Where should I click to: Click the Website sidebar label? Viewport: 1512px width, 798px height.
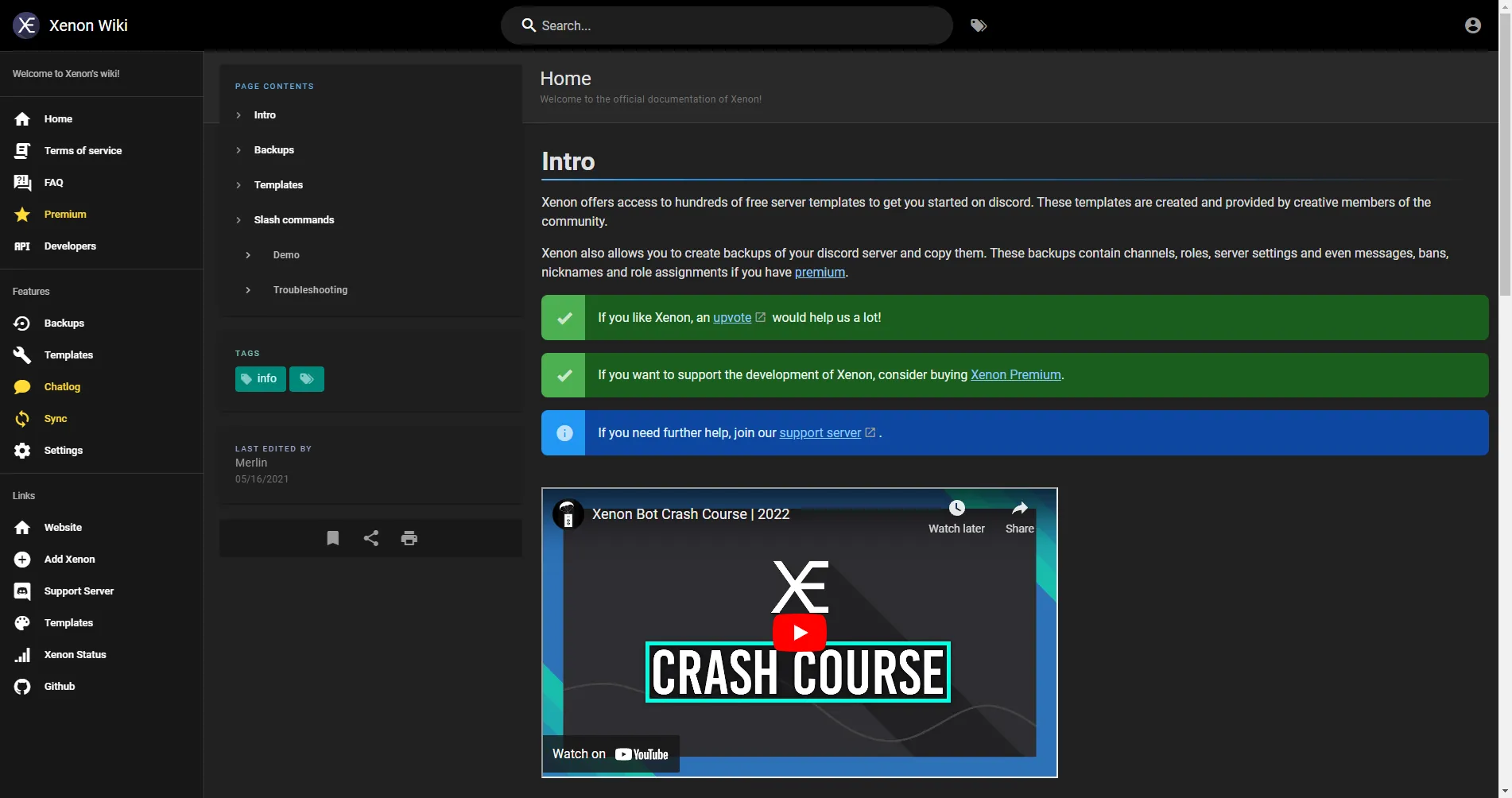tap(64, 528)
